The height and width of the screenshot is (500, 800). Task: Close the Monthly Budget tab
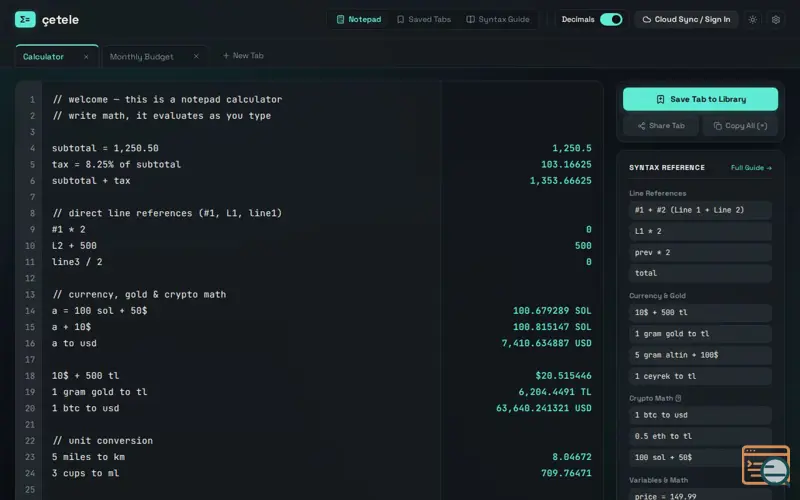196,56
